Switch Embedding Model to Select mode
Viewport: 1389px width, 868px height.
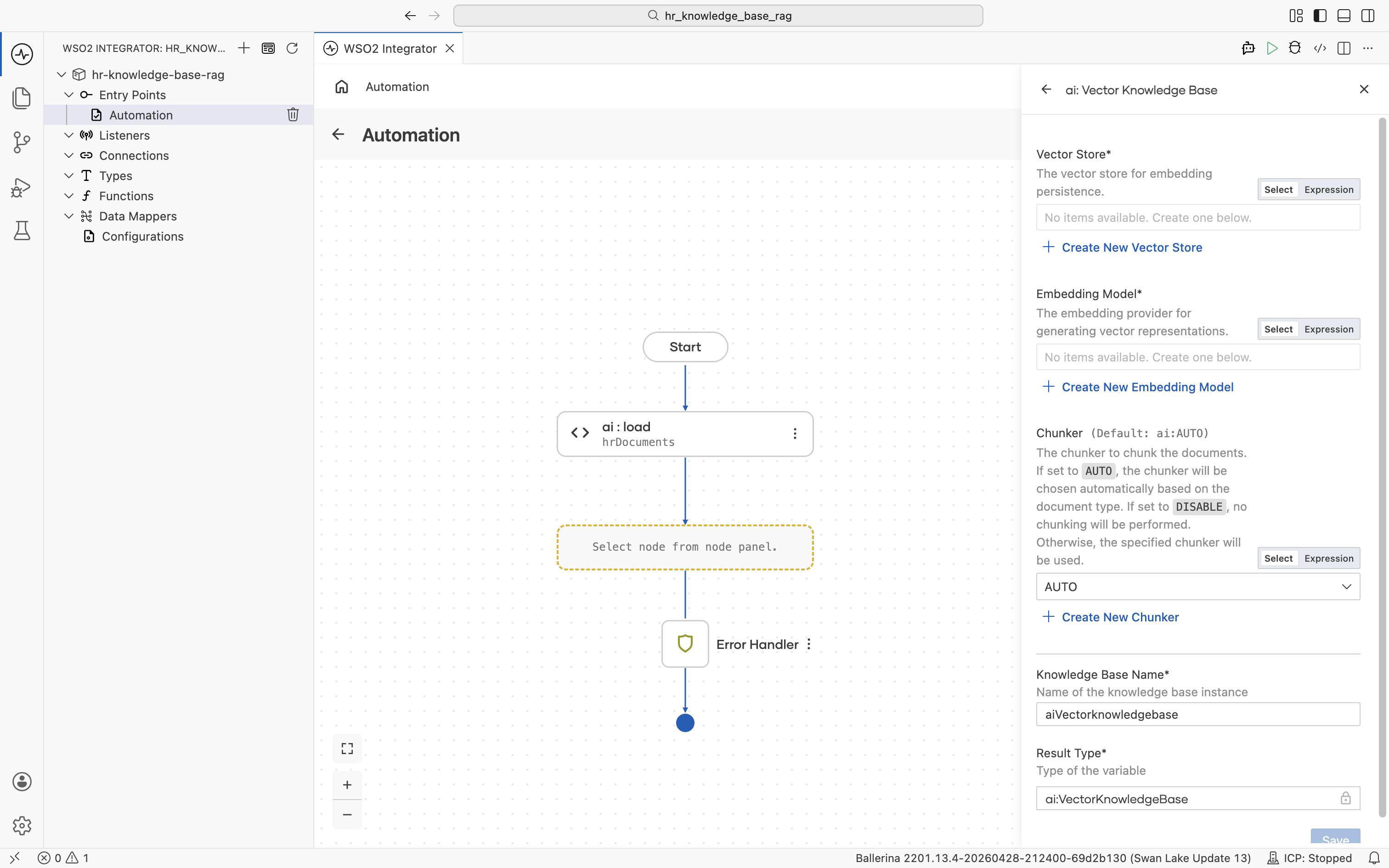[x=1278, y=329]
